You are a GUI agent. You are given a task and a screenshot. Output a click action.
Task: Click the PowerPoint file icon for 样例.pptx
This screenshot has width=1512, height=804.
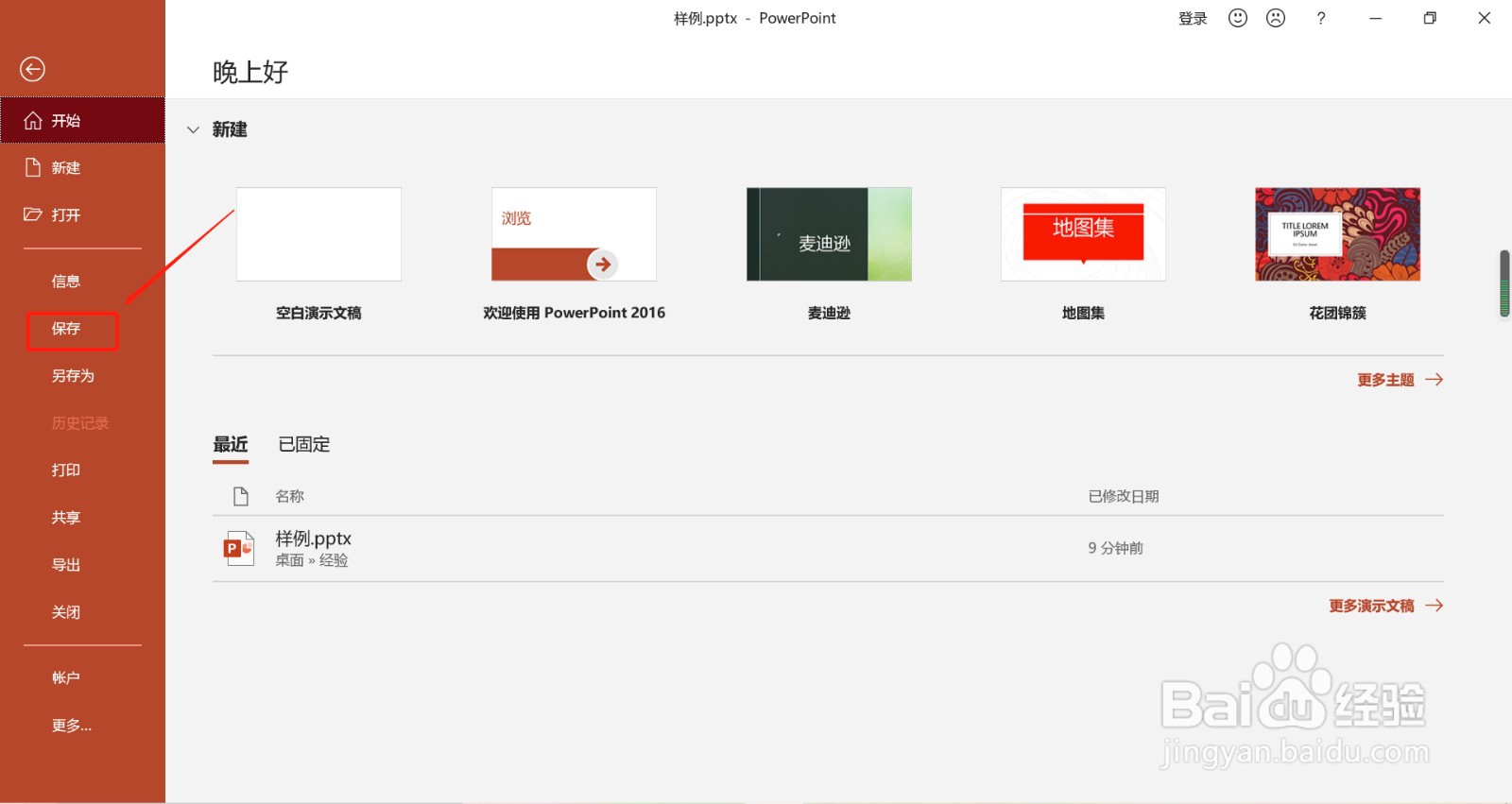click(239, 548)
